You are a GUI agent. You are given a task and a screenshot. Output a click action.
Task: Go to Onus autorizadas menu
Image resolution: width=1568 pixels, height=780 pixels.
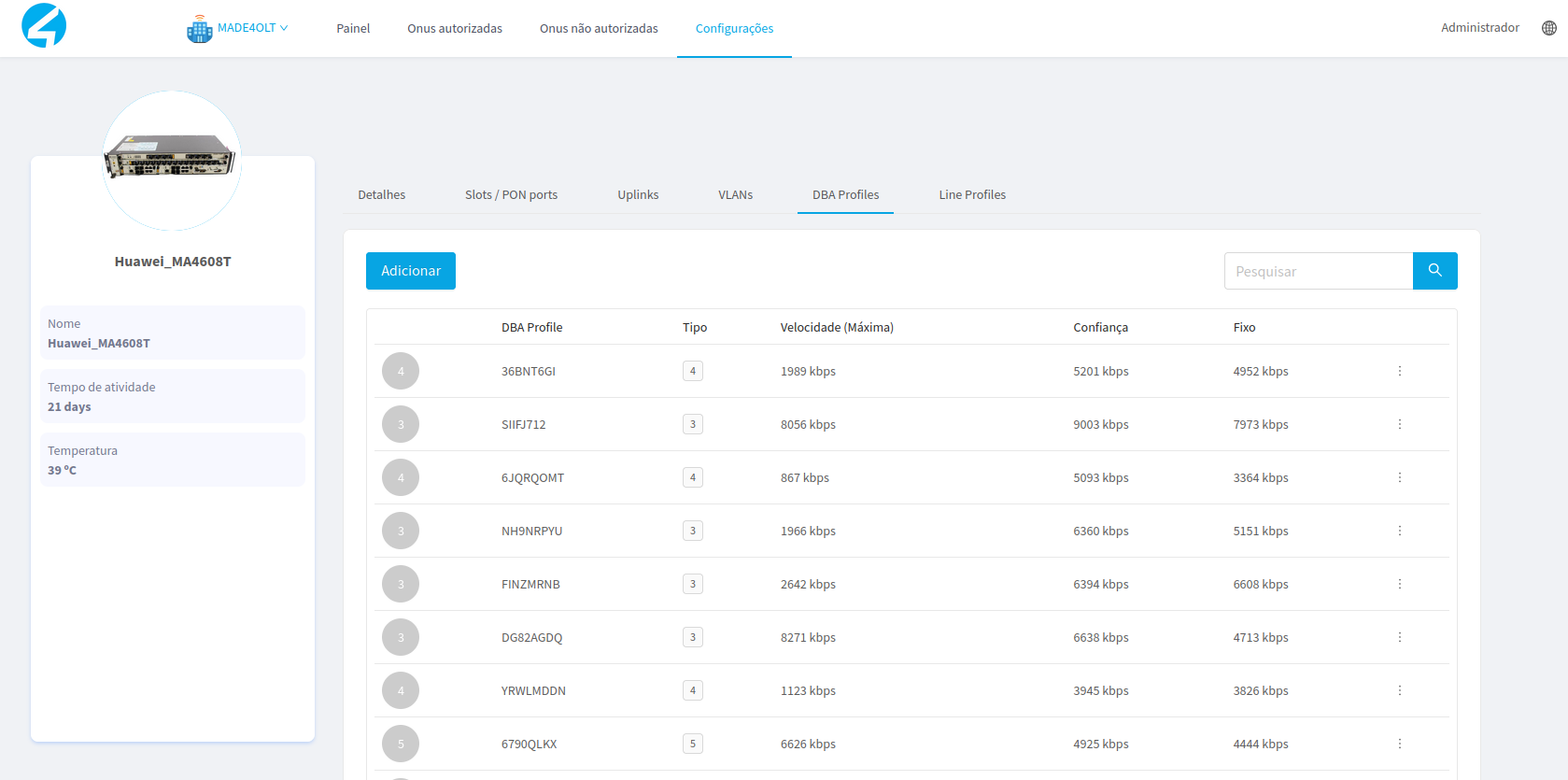[x=454, y=28]
